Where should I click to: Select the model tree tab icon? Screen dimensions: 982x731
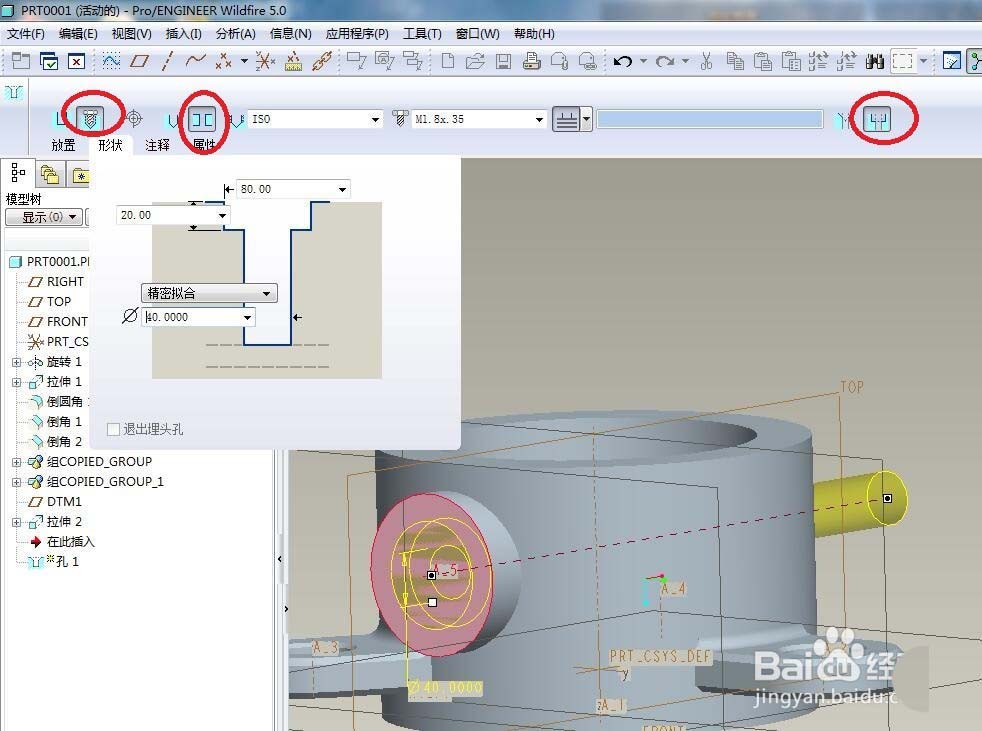coord(18,173)
